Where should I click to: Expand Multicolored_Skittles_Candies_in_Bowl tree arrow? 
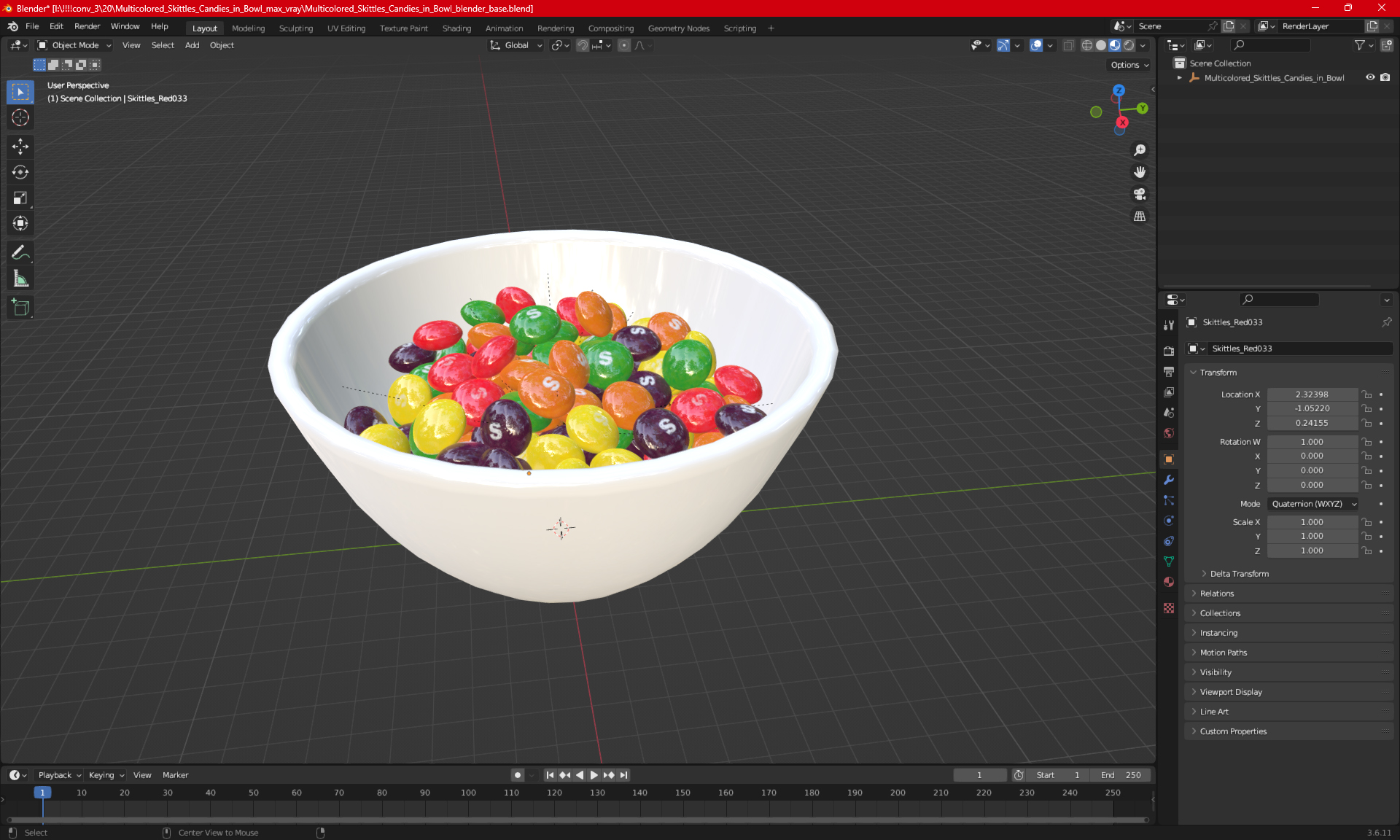click(x=1180, y=77)
